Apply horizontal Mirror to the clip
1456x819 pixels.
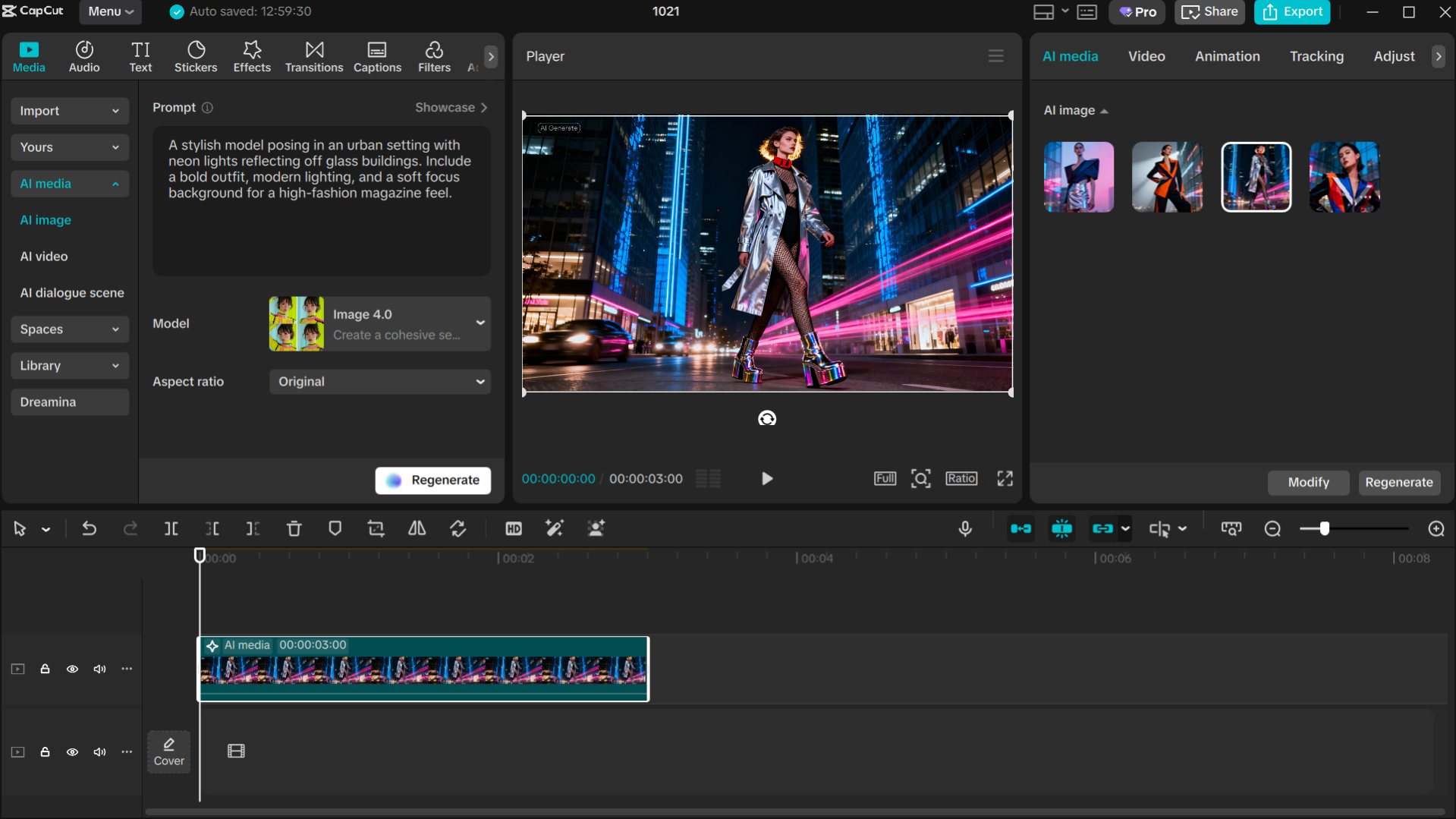416,528
